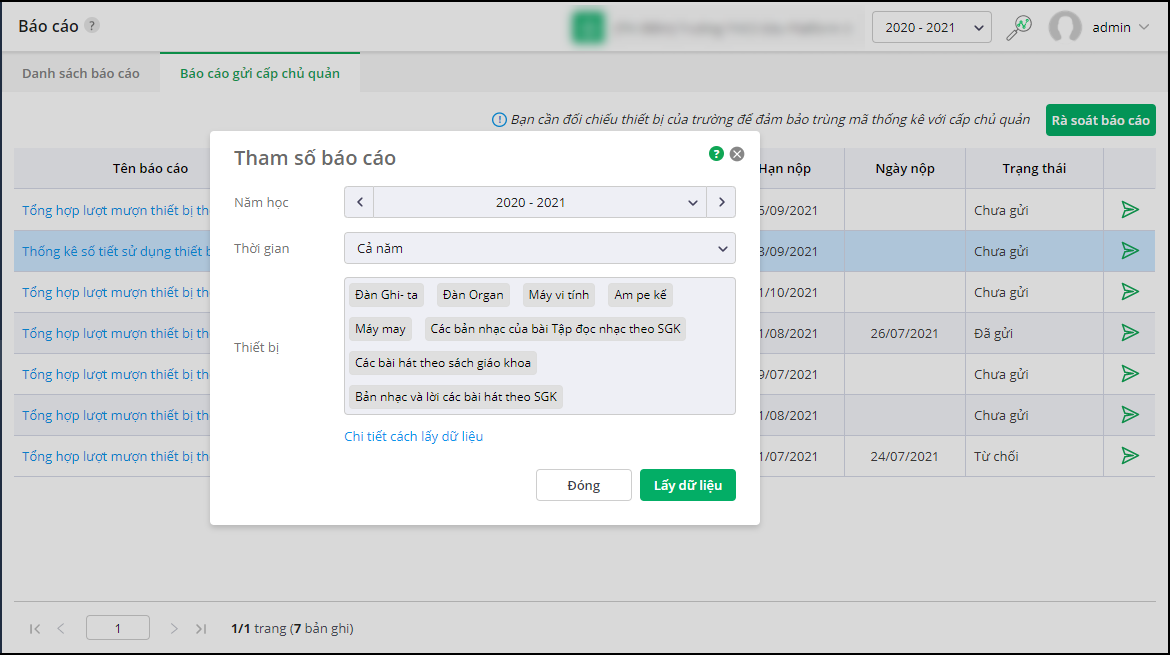Click the help icon beside Báo cáo title
Screen dimensions: 1170x655
[x=92, y=26]
